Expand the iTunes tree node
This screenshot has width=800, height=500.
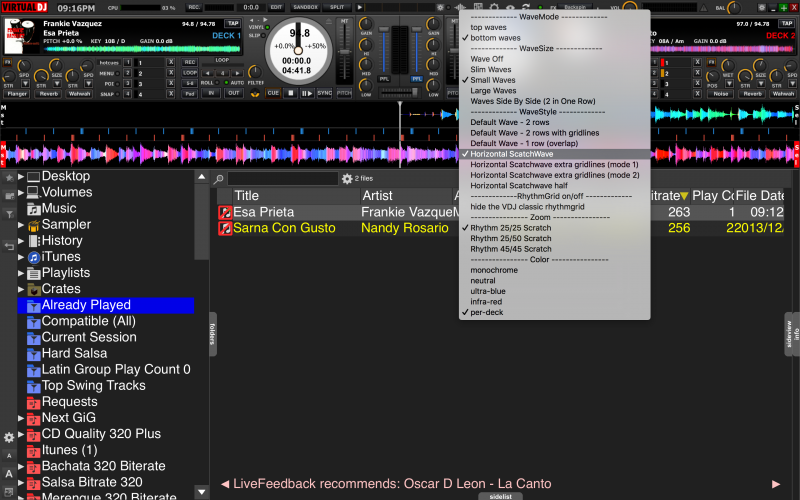point(21,257)
